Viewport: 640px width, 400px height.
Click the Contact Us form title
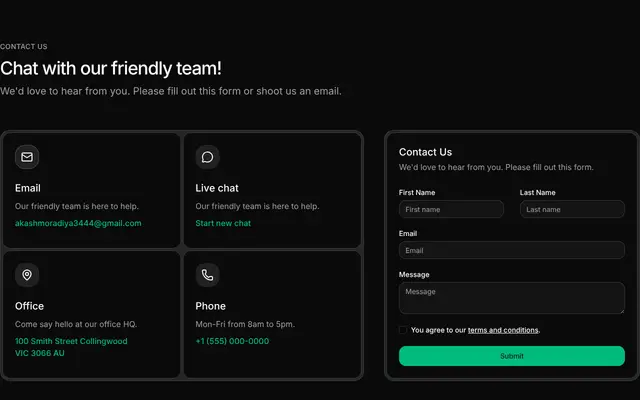(x=425, y=152)
